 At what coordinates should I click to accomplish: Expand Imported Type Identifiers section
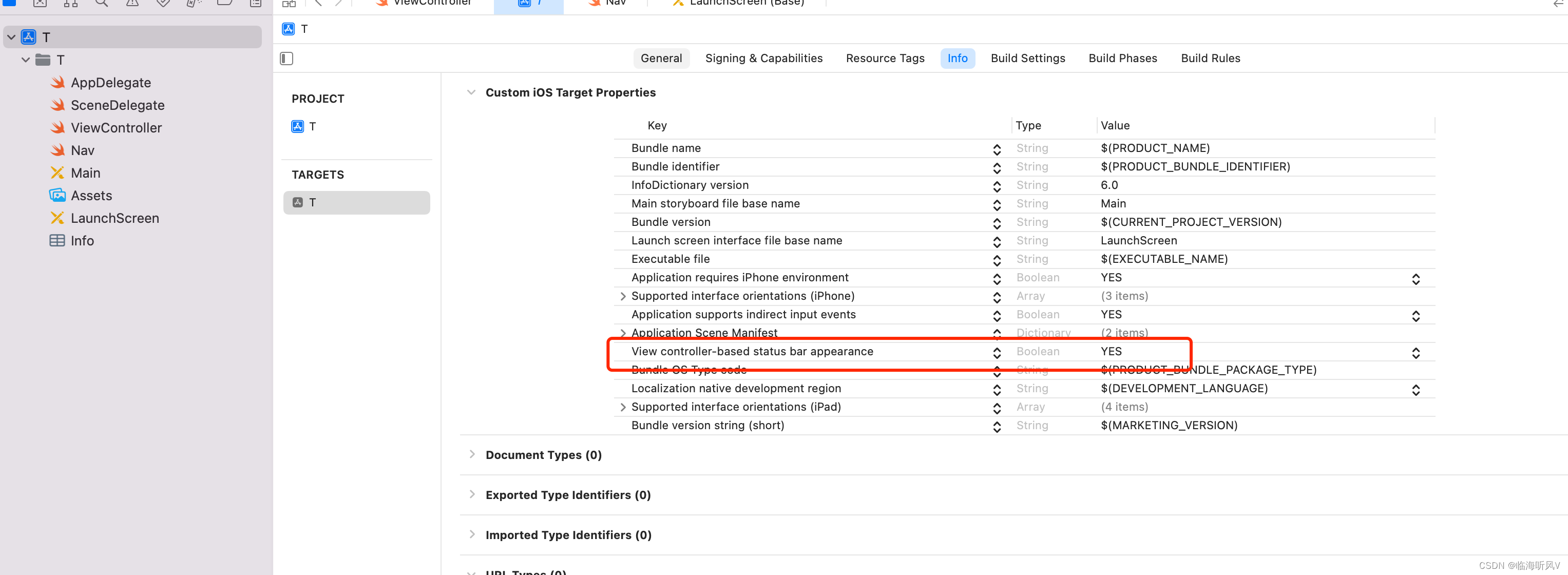(472, 534)
